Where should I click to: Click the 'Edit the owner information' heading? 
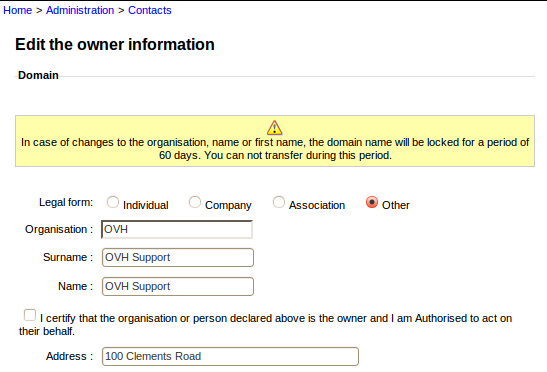(115, 45)
